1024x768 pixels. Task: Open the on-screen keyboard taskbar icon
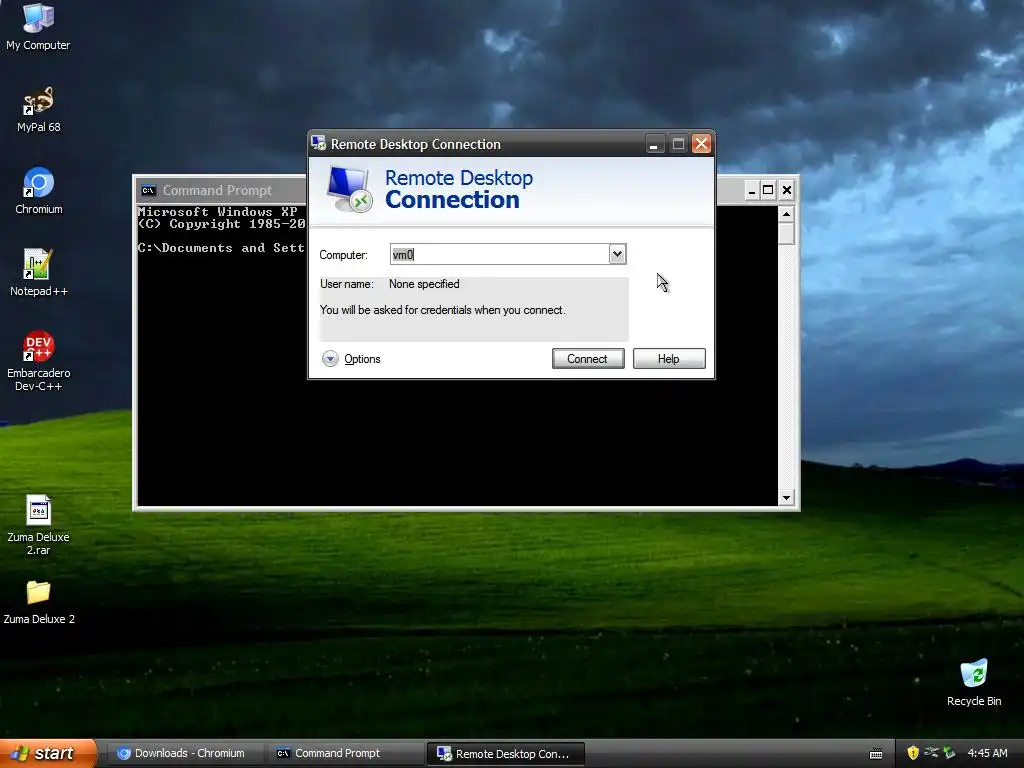point(876,754)
